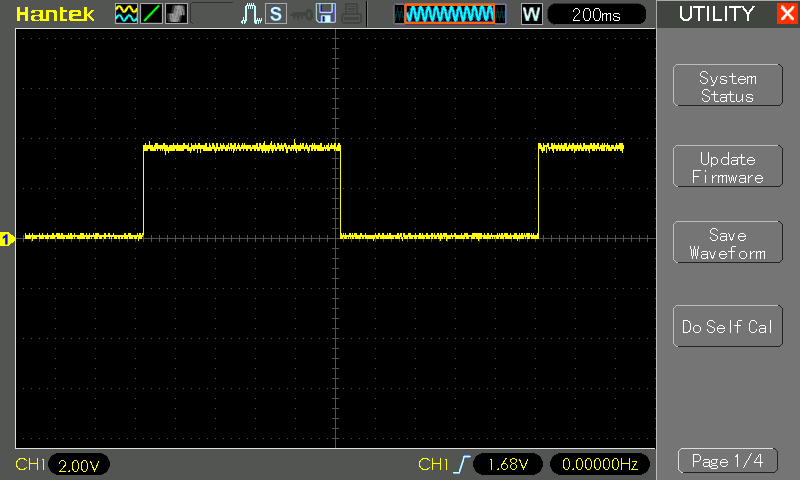Click the CH1 2.00V vertical scale readout

[x=78, y=465]
